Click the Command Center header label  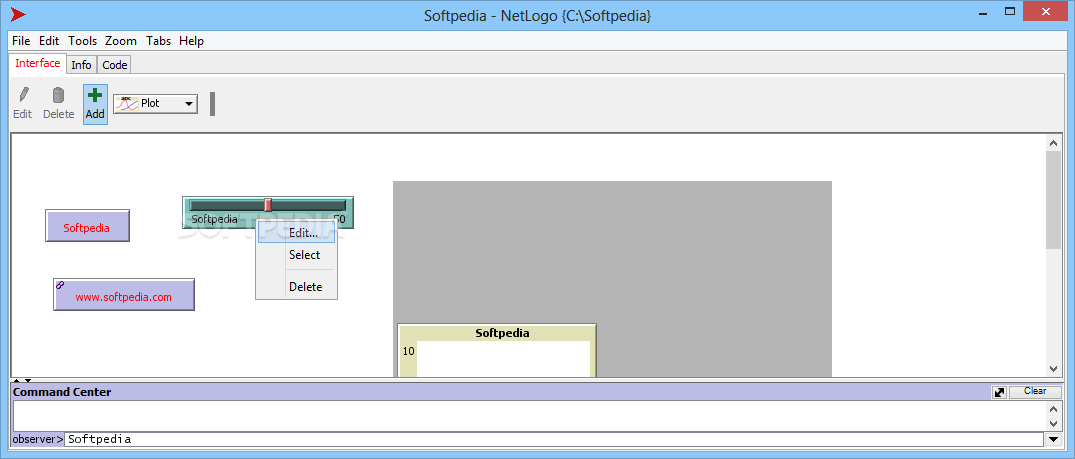(x=62, y=392)
